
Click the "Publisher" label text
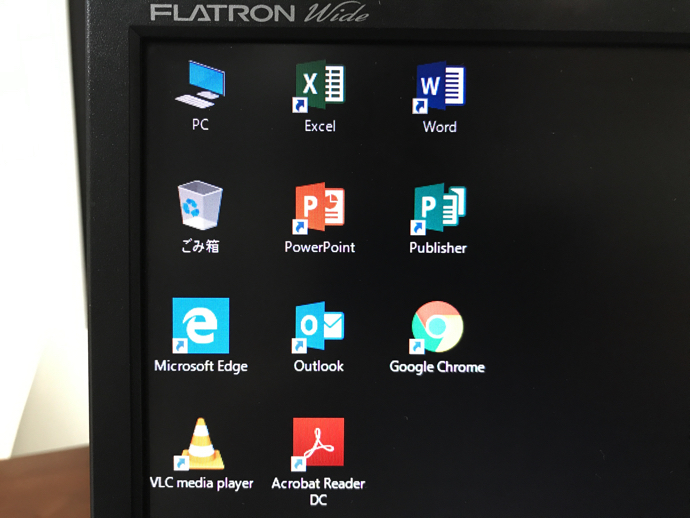point(438,248)
